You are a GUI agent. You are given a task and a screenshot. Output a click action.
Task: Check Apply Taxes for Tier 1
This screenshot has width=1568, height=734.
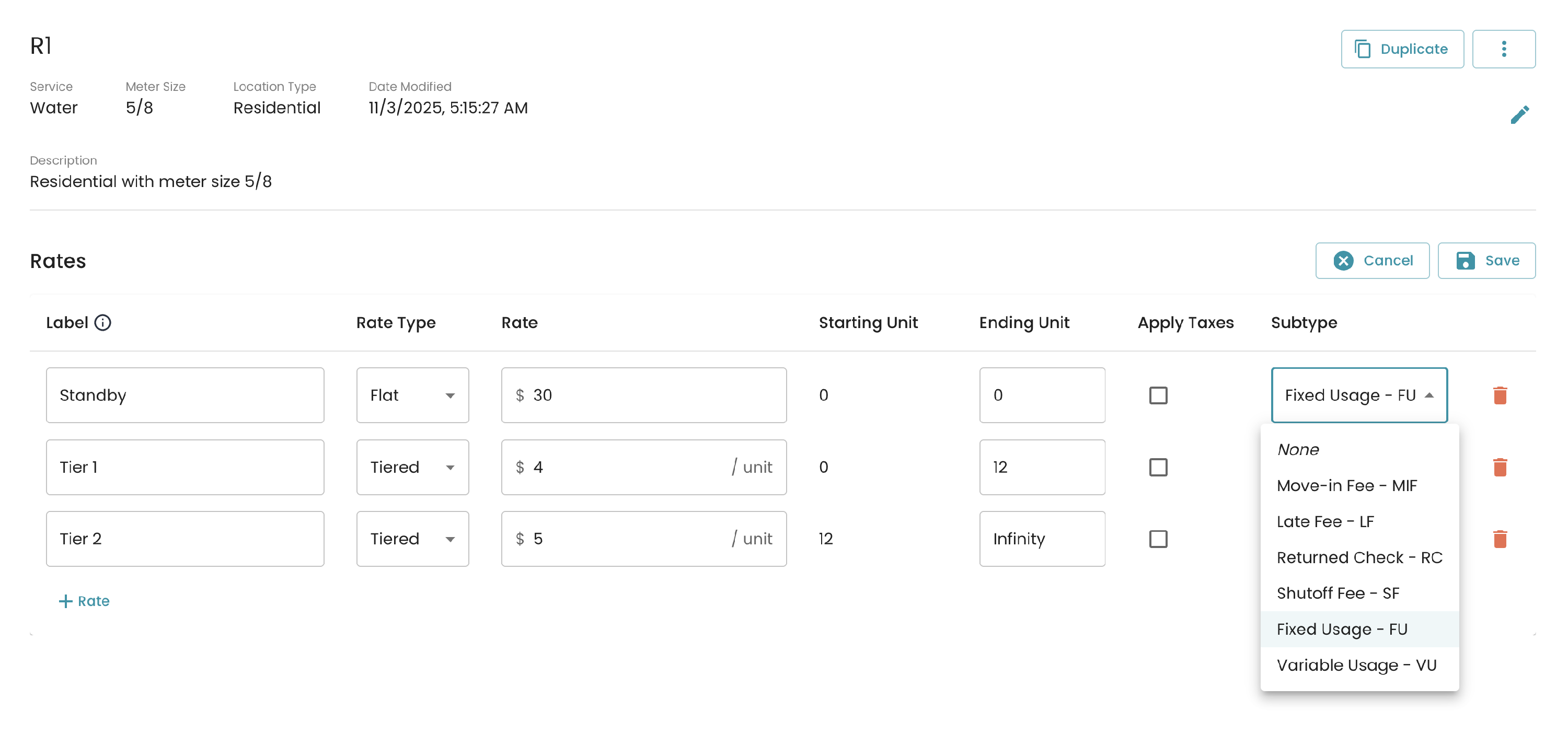[x=1157, y=467]
